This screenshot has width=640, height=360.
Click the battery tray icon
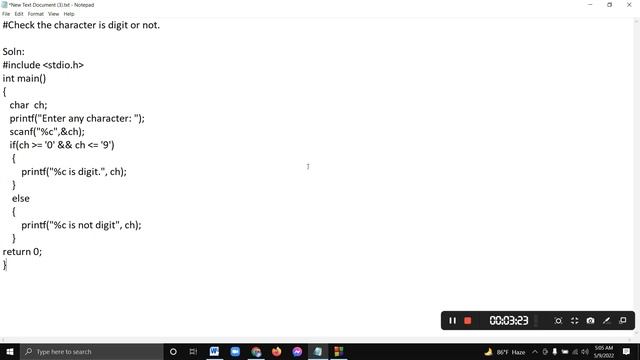pos(565,351)
